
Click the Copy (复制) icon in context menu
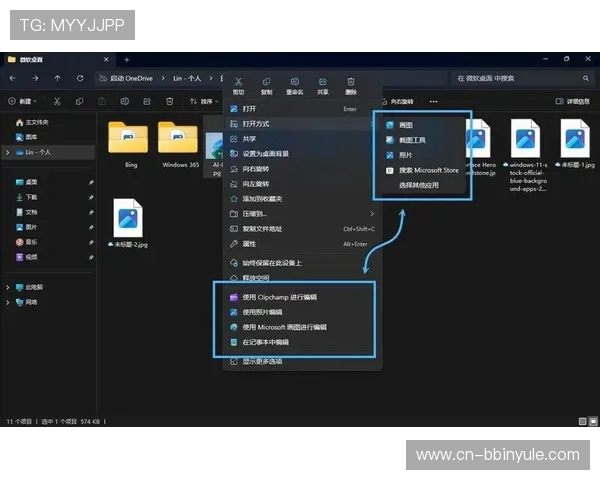[x=266, y=81]
